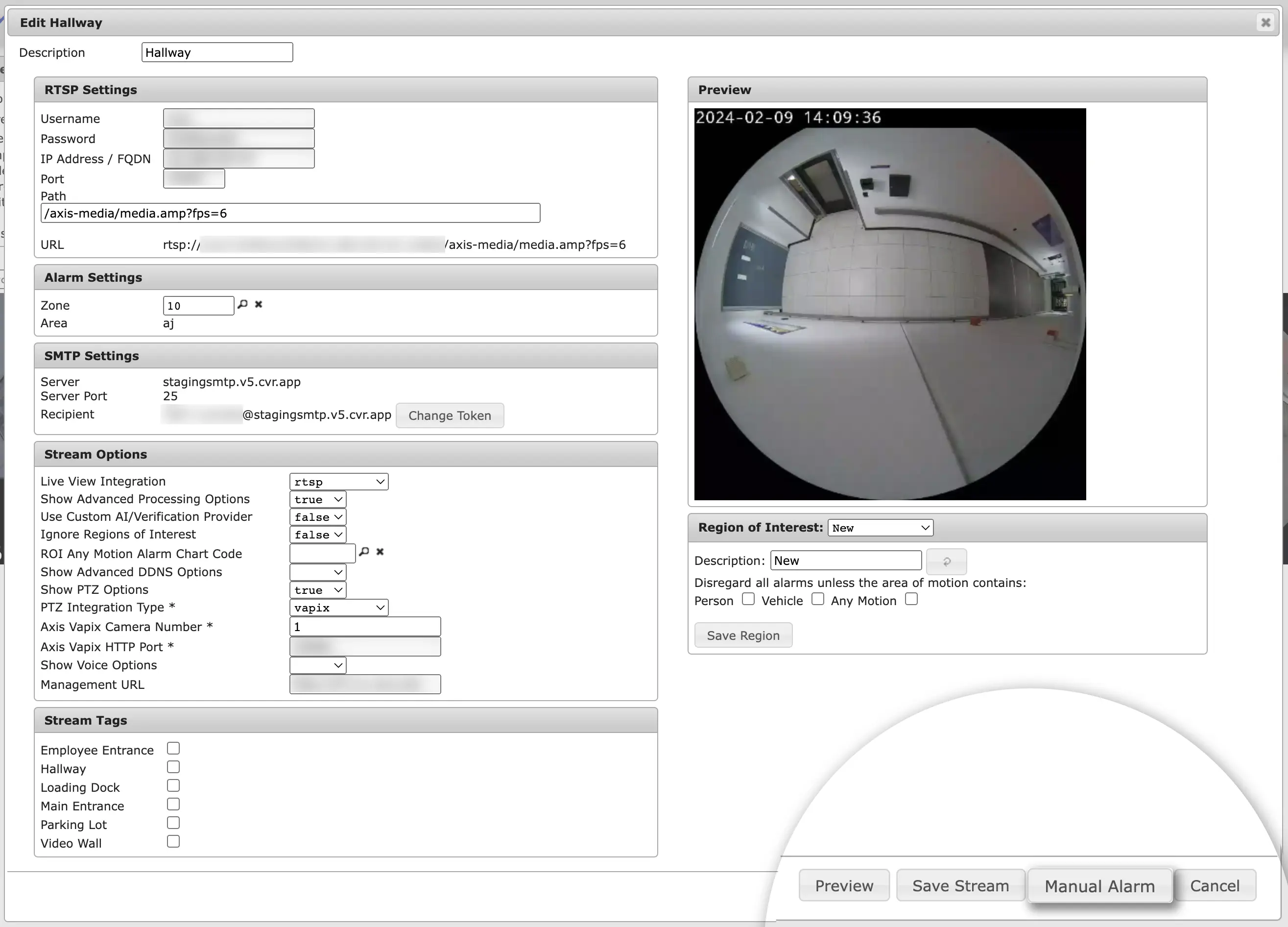Check the Any Motion option

point(911,599)
